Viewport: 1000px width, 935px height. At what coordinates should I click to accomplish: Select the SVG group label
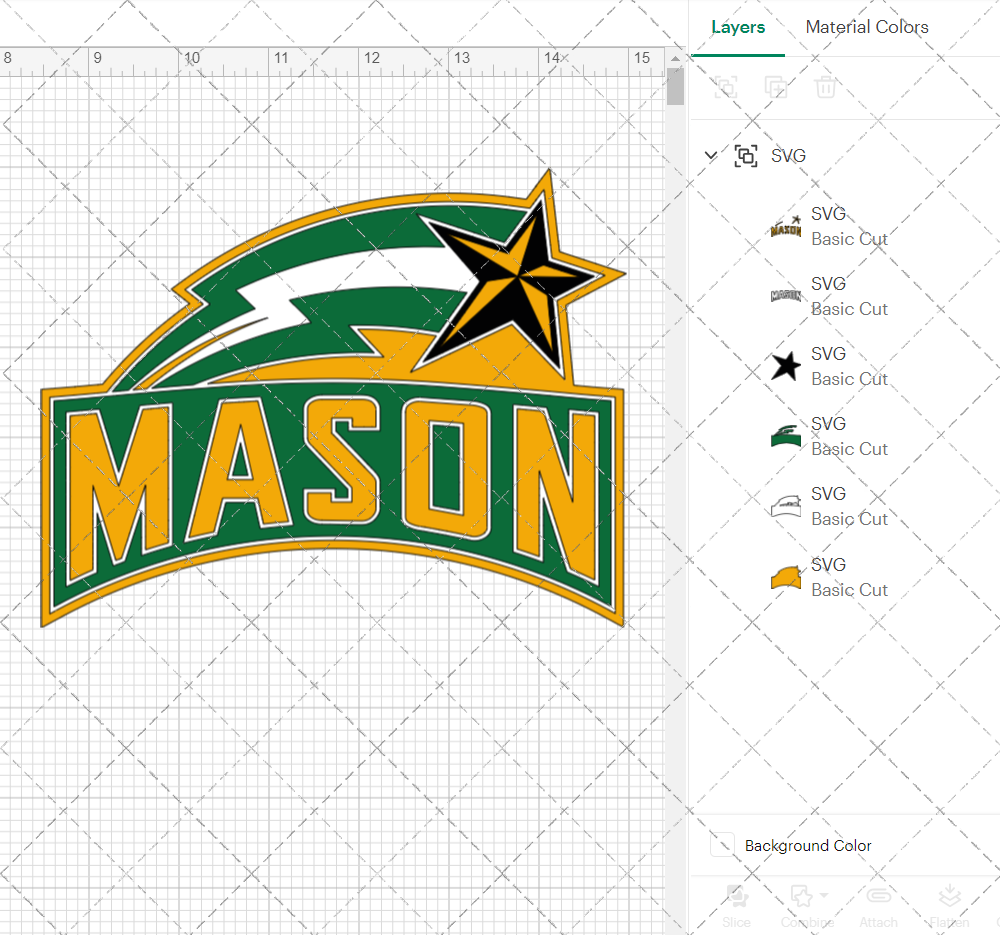coord(788,156)
